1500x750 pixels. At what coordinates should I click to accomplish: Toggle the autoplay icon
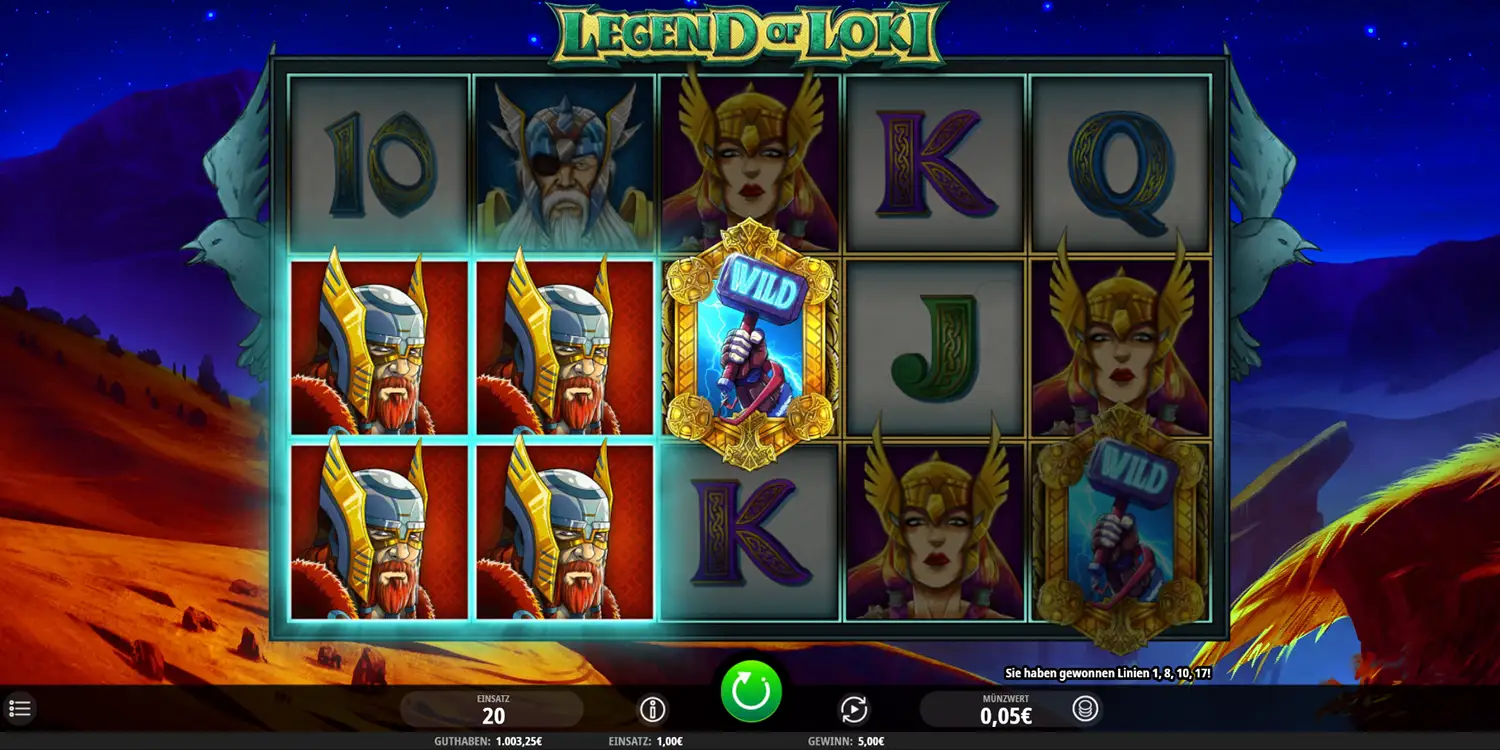[853, 710]
